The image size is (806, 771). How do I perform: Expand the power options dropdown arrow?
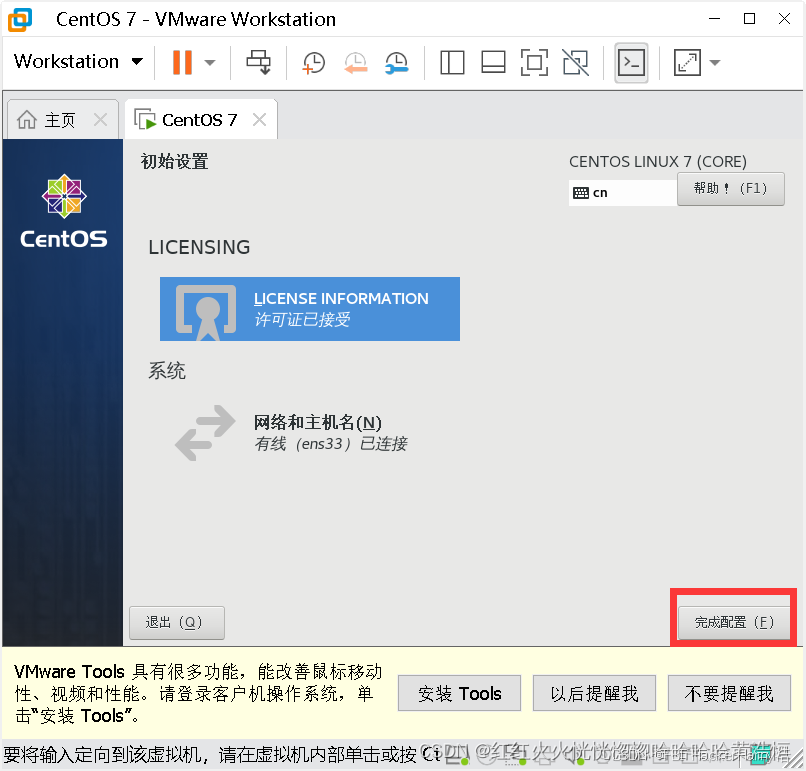[210, 63]
